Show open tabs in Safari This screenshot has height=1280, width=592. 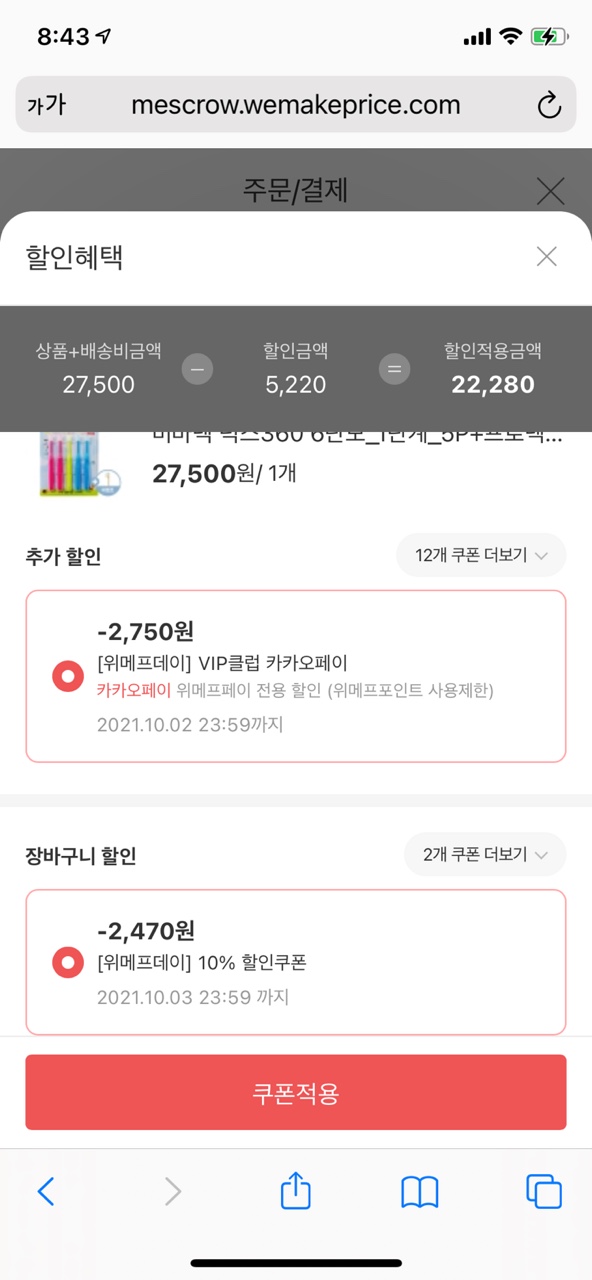tap(544, 1191)
